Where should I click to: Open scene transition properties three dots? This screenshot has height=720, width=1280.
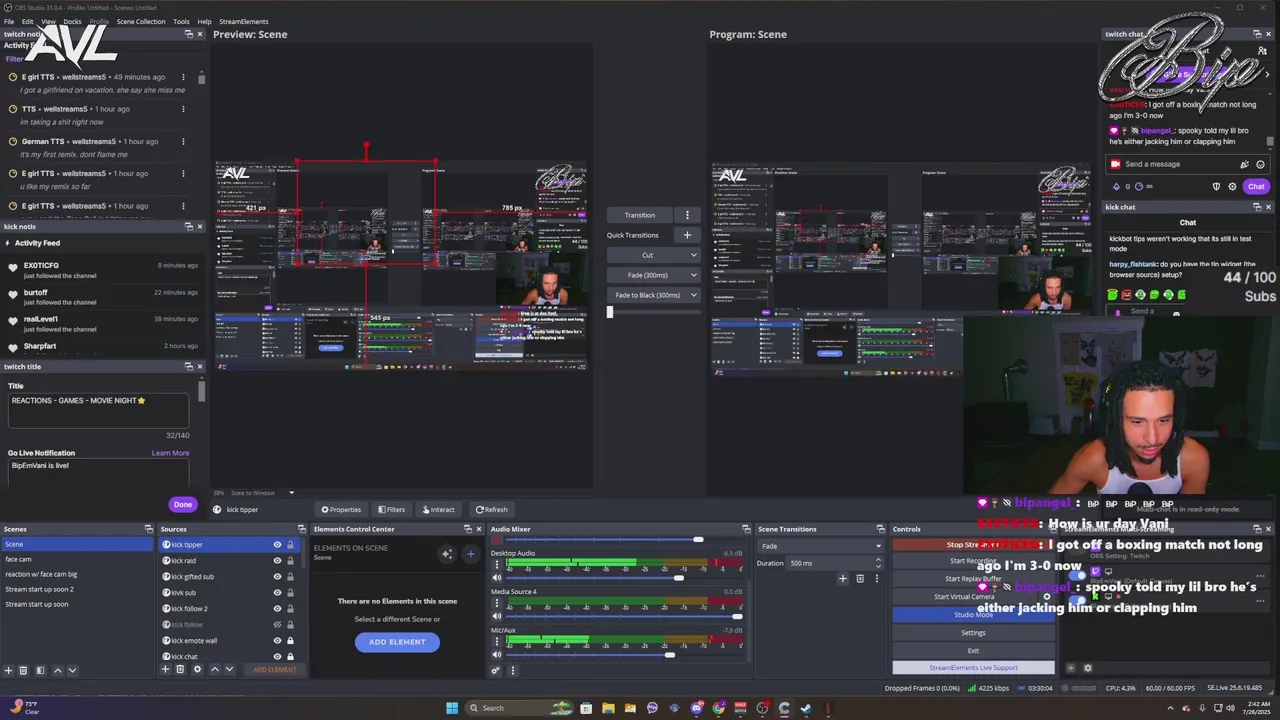877,578
